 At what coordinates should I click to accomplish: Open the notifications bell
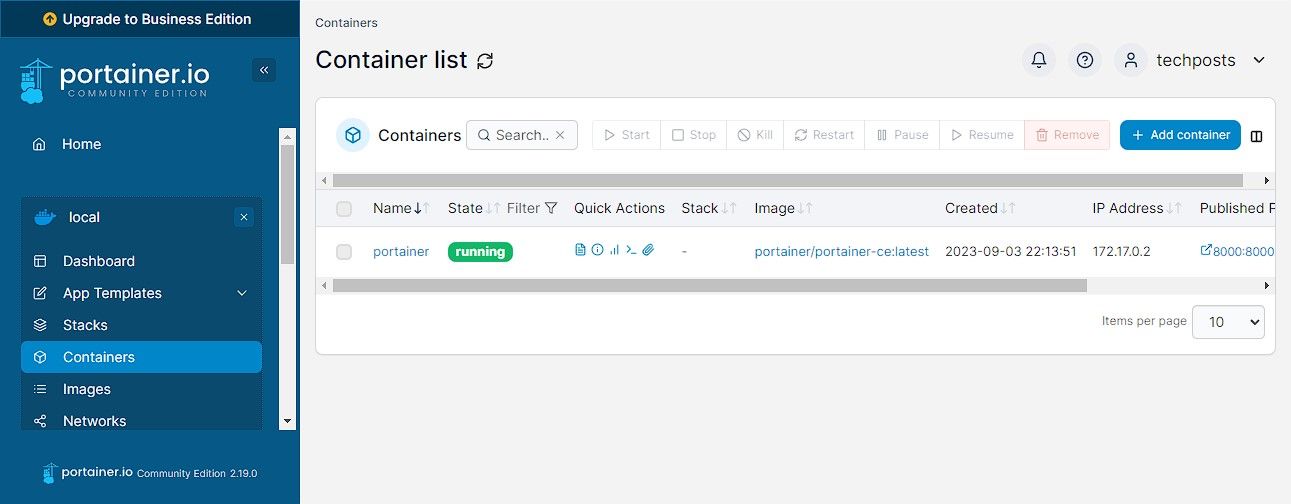1039,60
